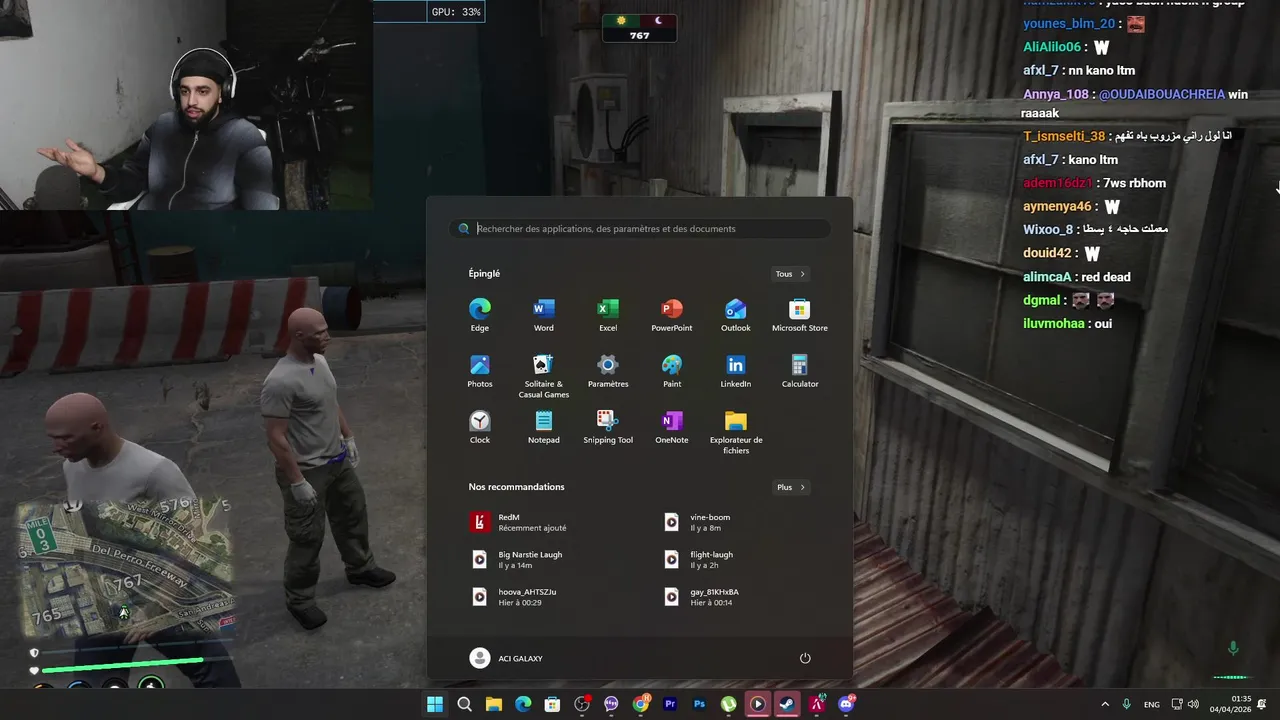Open the media player taskbar icon

pyautogui.click(x=758, y=704)
